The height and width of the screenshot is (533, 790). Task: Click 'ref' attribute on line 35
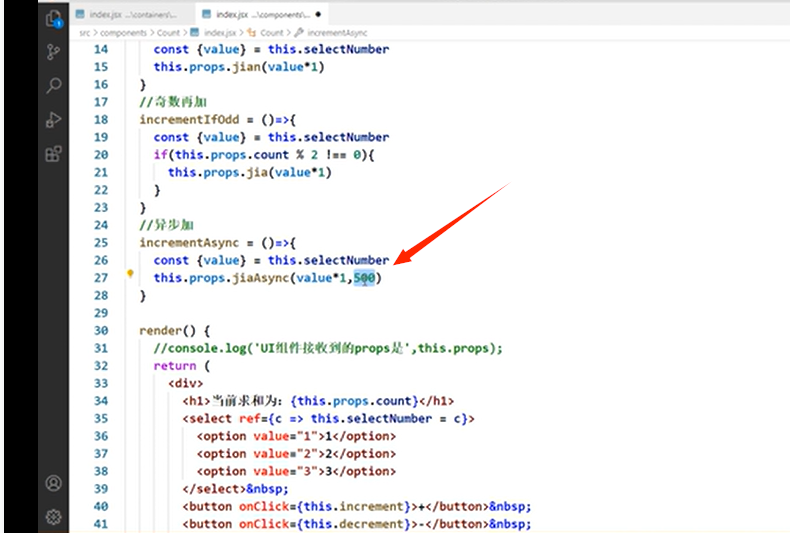(250, 419)
